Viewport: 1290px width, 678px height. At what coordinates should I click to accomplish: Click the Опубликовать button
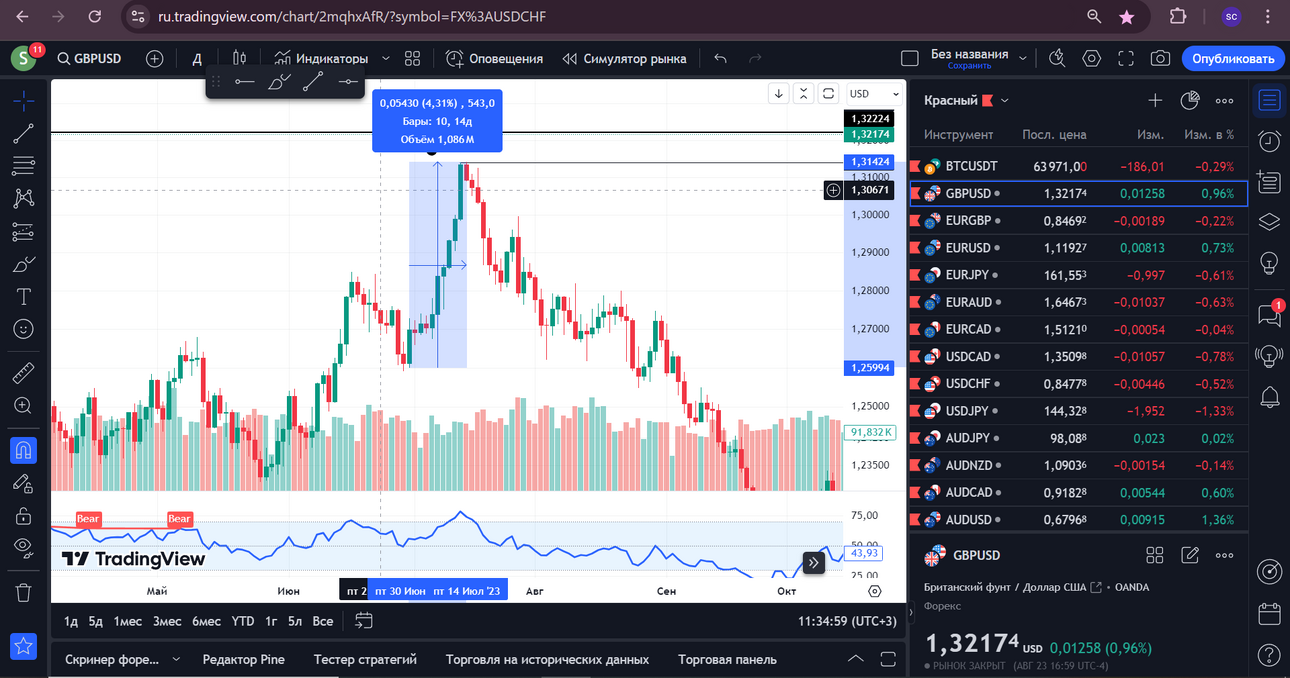[1233, 59]
